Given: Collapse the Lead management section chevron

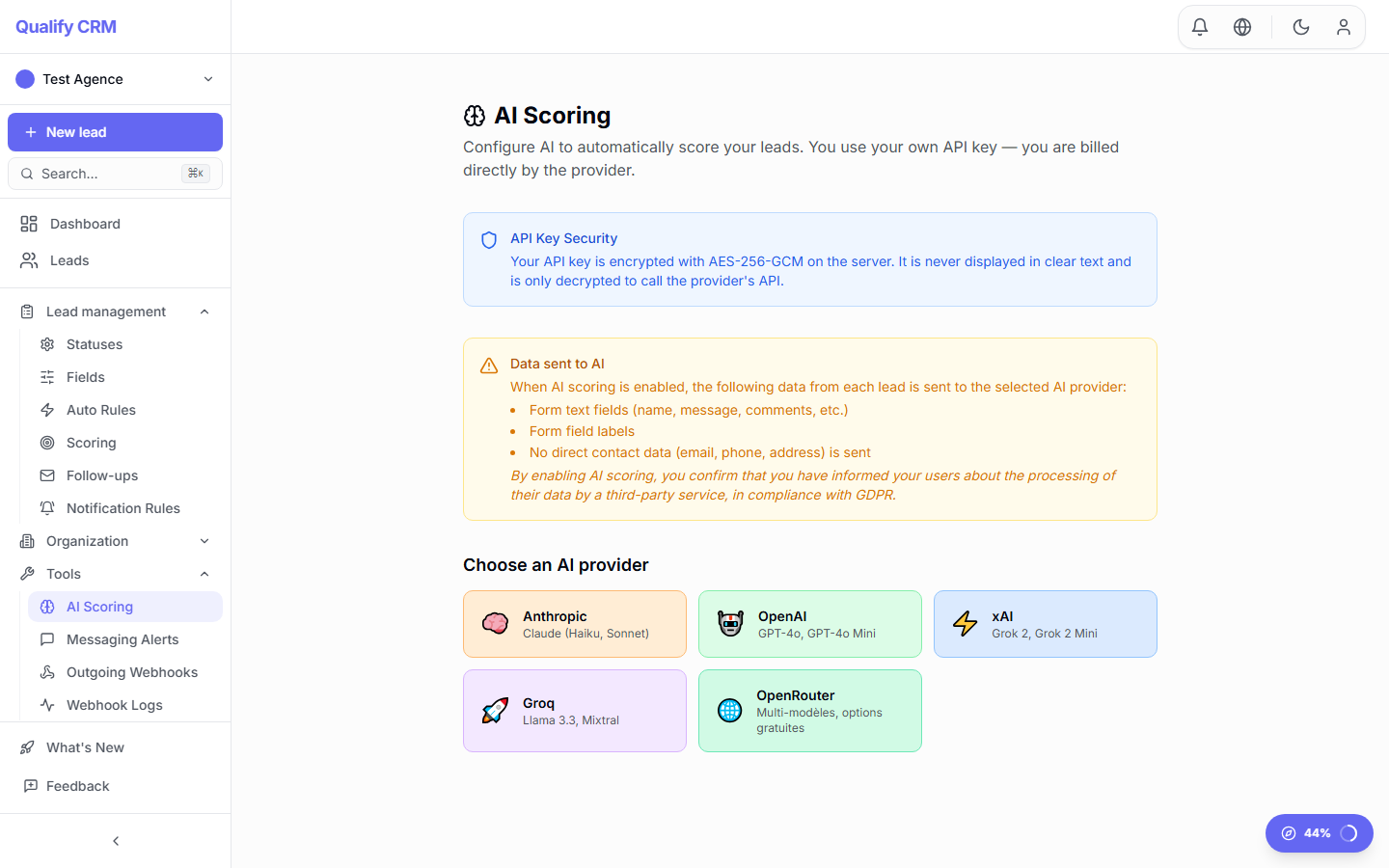Looking at the screenshot, I should (204, 312).
